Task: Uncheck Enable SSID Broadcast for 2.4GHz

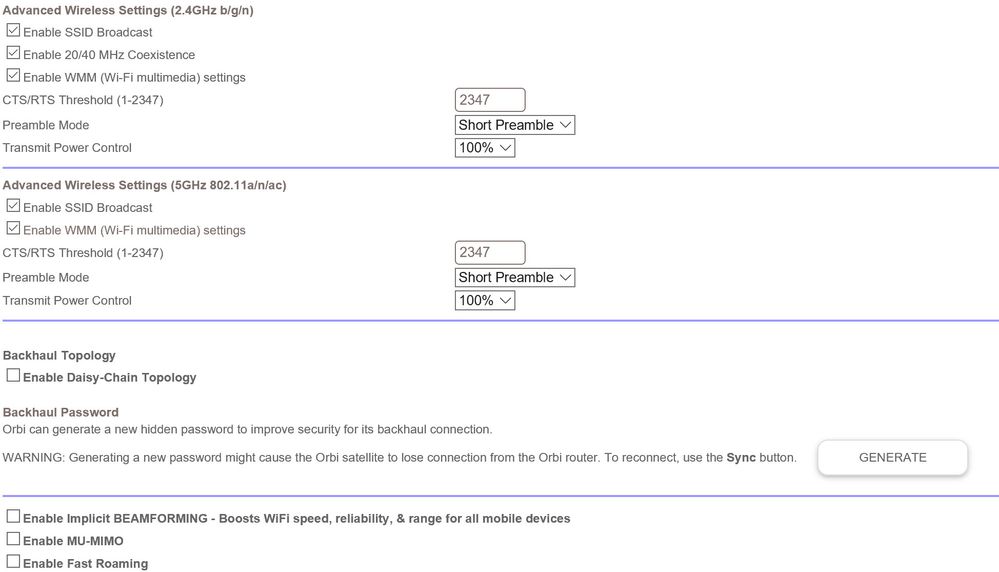Action: (x=13, y=31)
